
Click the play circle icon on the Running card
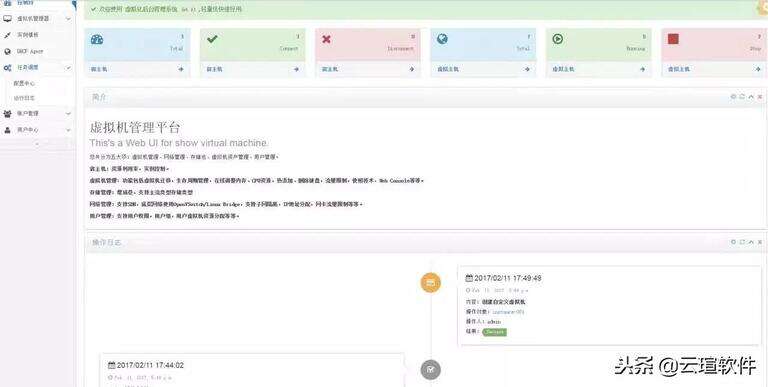point(557,39)
